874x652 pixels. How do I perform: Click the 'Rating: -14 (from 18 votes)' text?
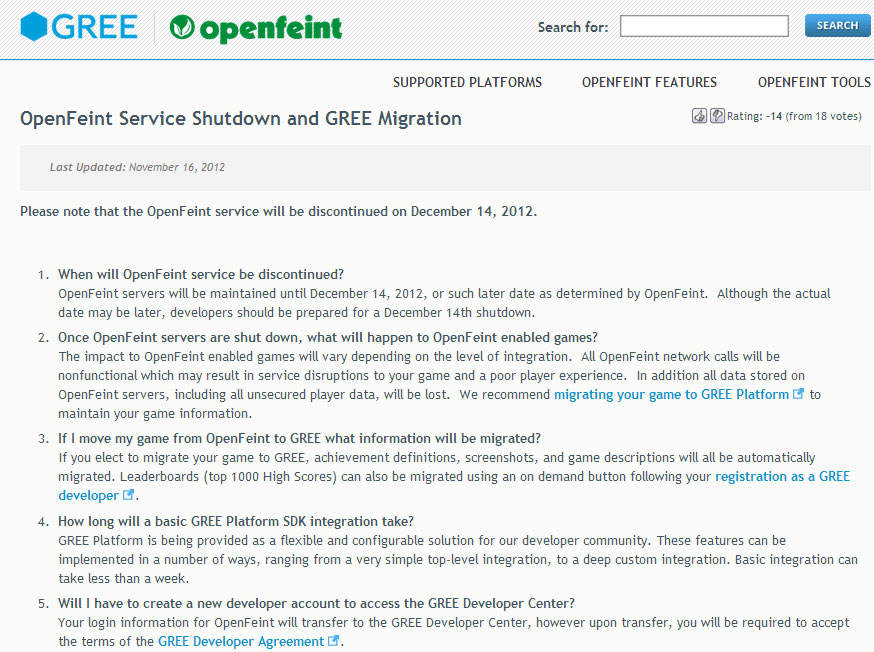click(x=794, y=116)
